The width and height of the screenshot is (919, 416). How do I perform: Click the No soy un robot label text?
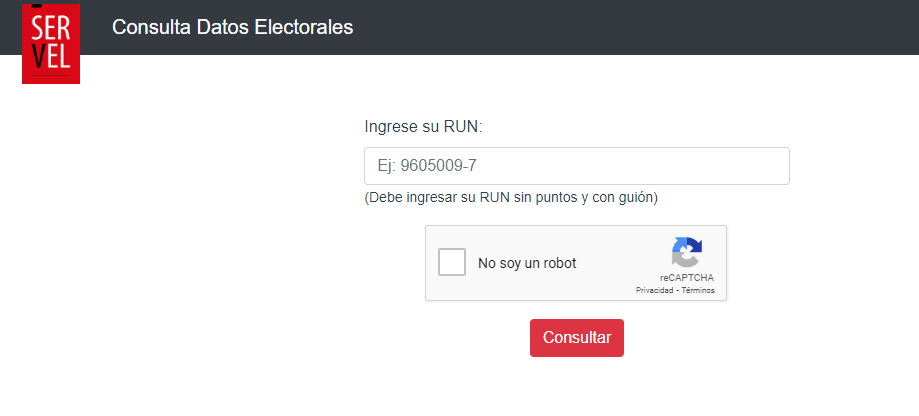pyautogui.click(x=527, y=263)
